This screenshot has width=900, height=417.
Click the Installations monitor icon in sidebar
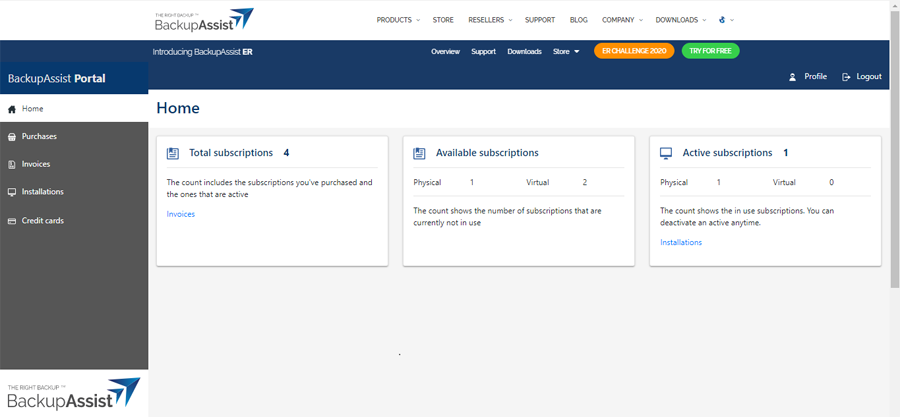click(x=11, y=192)
